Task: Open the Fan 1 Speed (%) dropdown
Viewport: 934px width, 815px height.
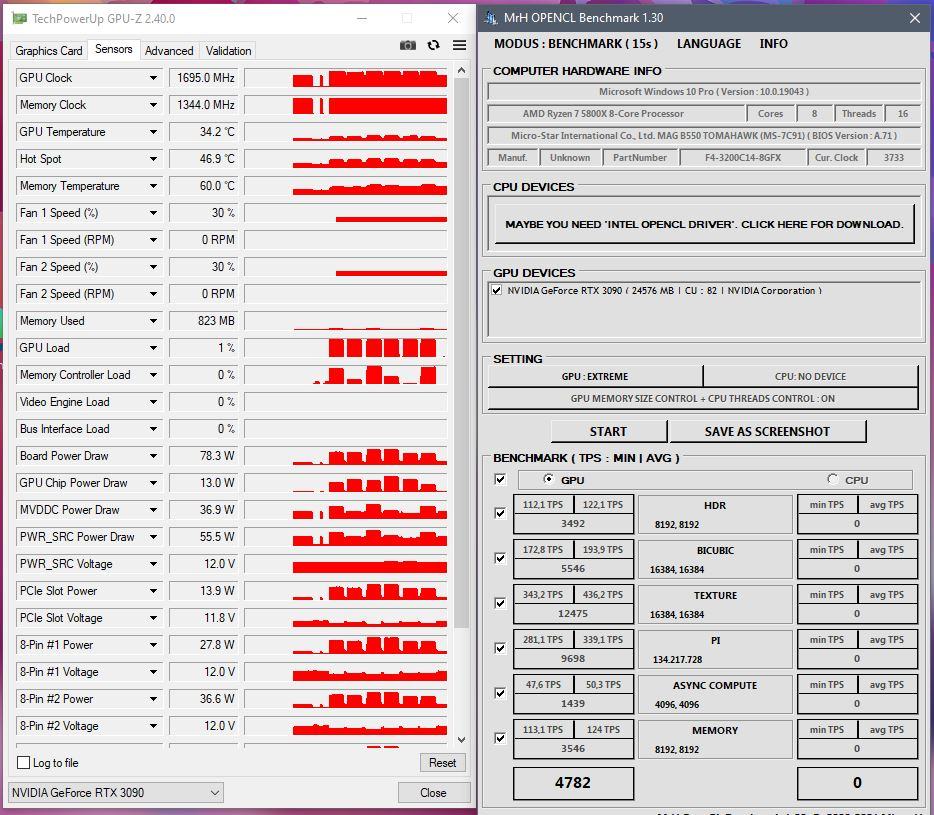Action: point(153,213)
